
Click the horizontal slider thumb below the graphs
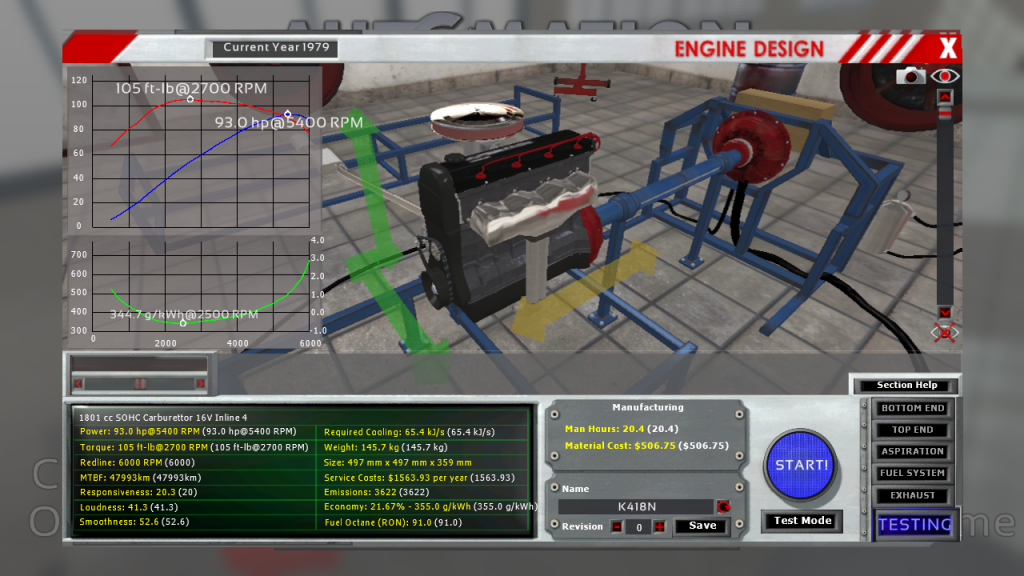coord(140,383)
